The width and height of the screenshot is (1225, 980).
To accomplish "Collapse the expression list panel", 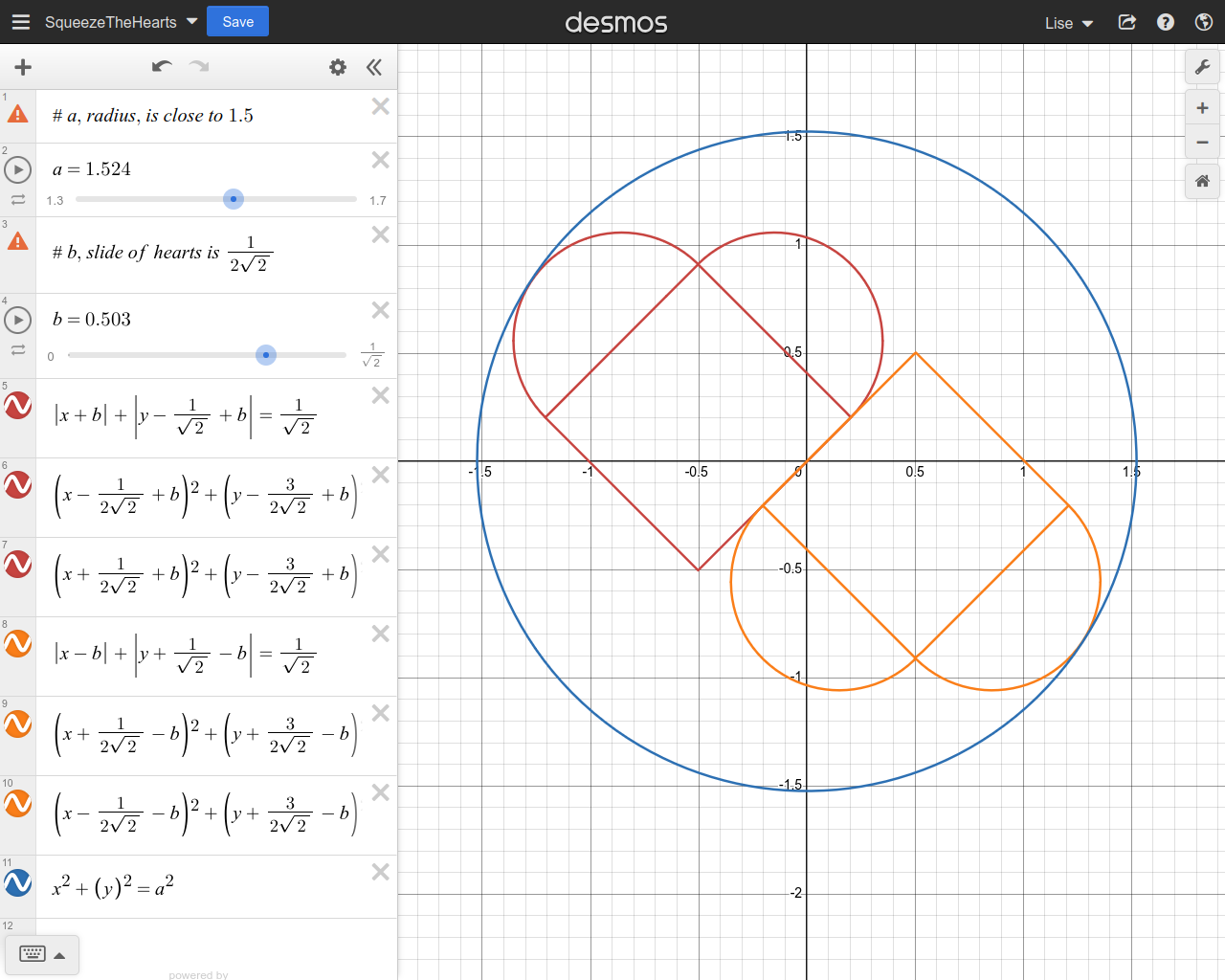I will pyautogui.click(x=374, y=67).
